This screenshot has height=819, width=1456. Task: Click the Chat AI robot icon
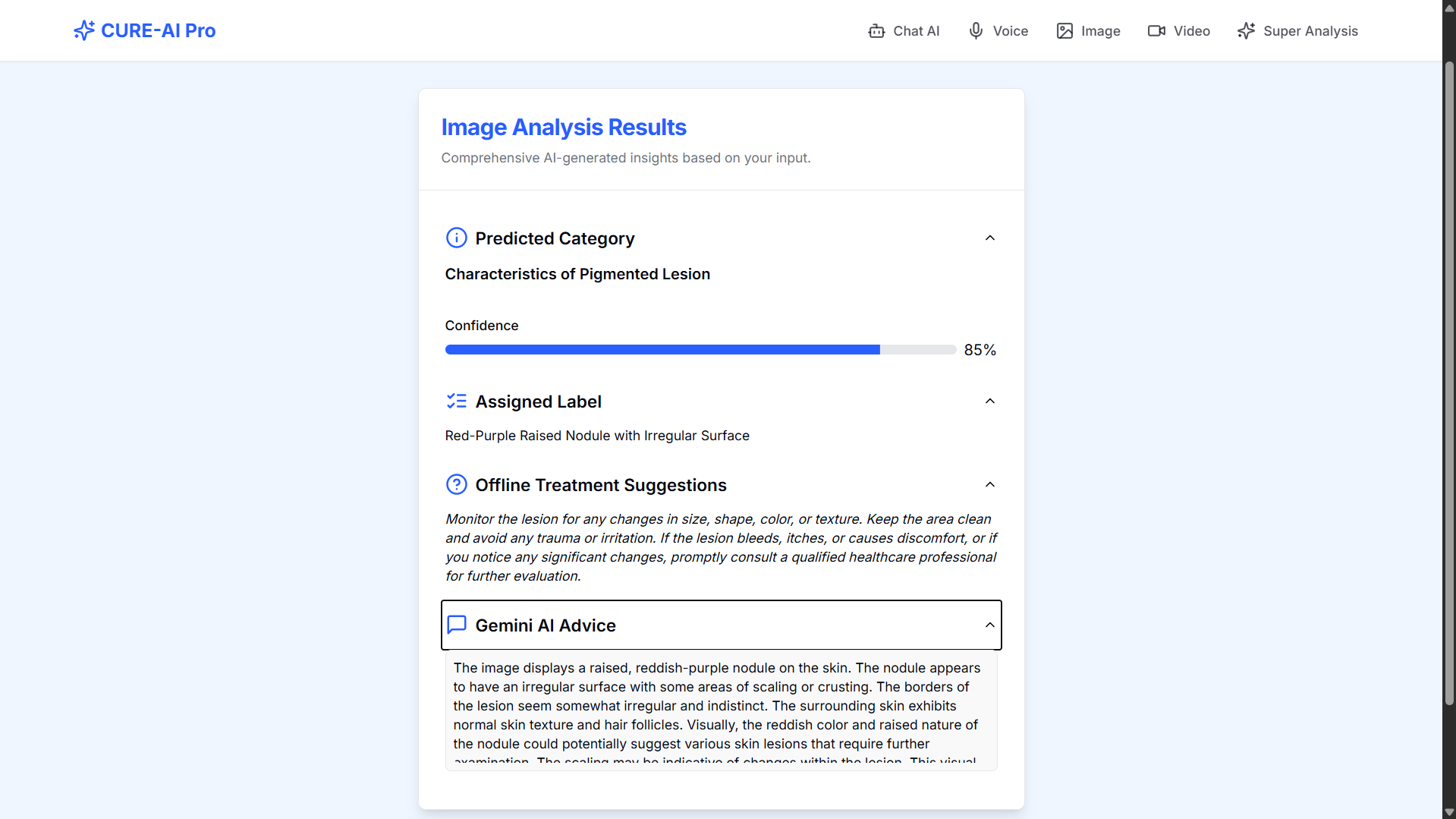tap(876, 31)
